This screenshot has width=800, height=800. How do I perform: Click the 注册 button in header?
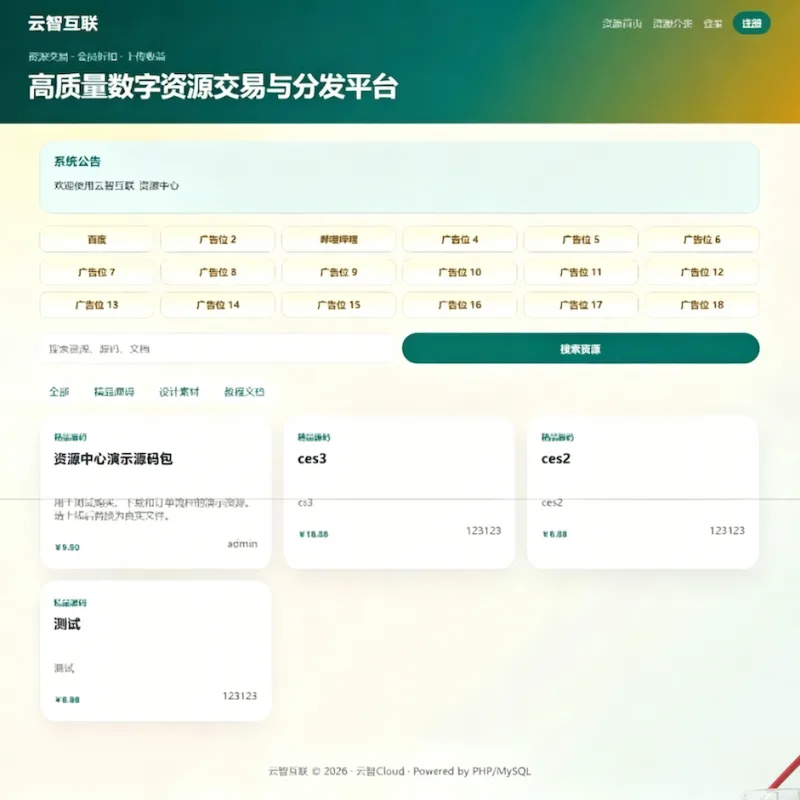point(752,23)
